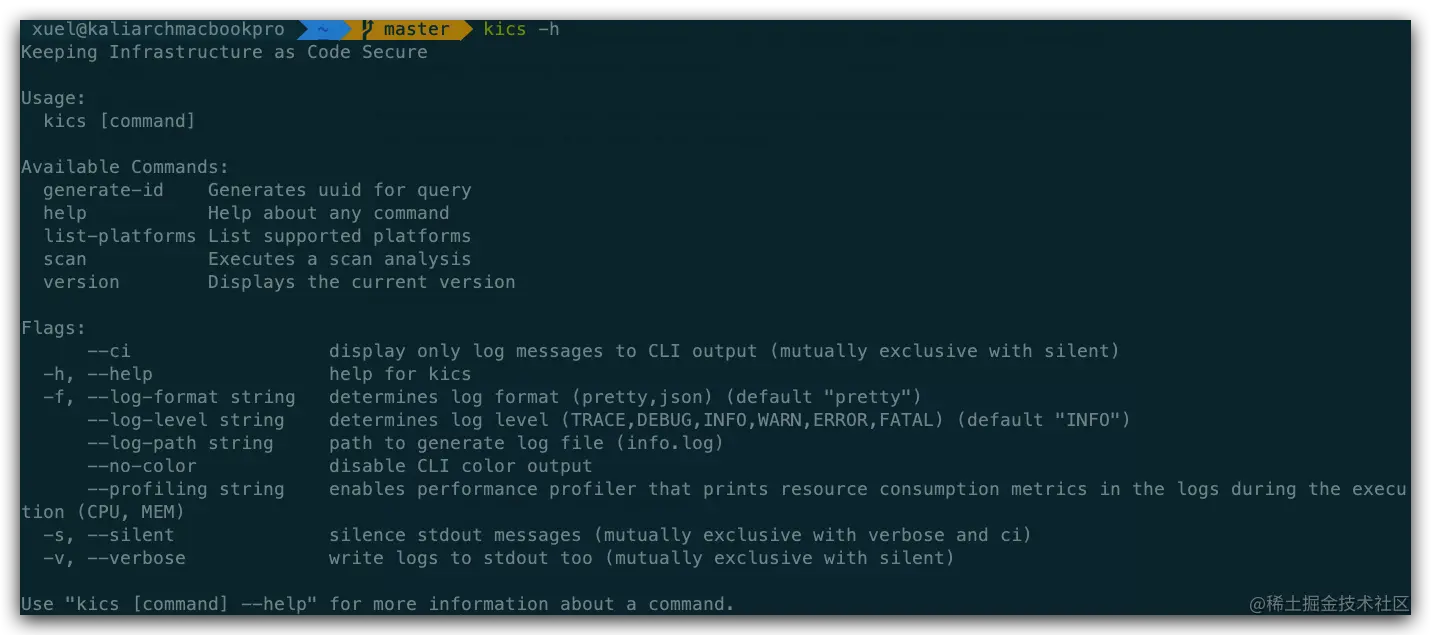Image resolution: width=1431 pixels, height=635 pixels.
Task: Select the generate-id command name
Action: point(103,190)
